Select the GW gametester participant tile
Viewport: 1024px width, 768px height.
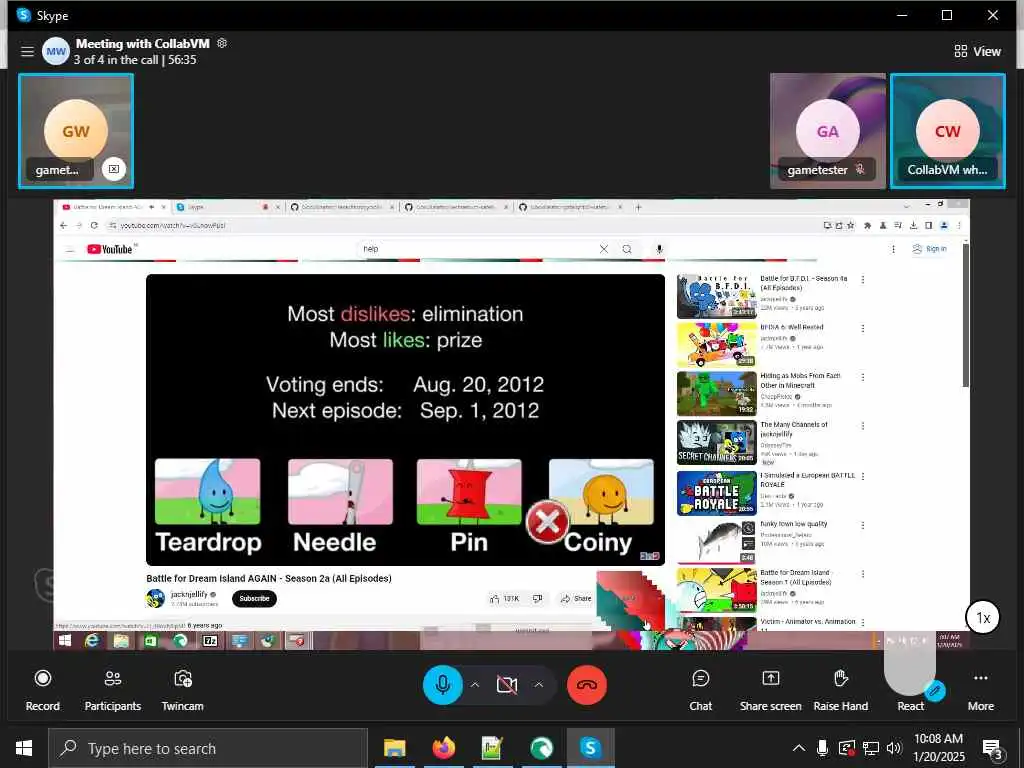click(76, 131)
